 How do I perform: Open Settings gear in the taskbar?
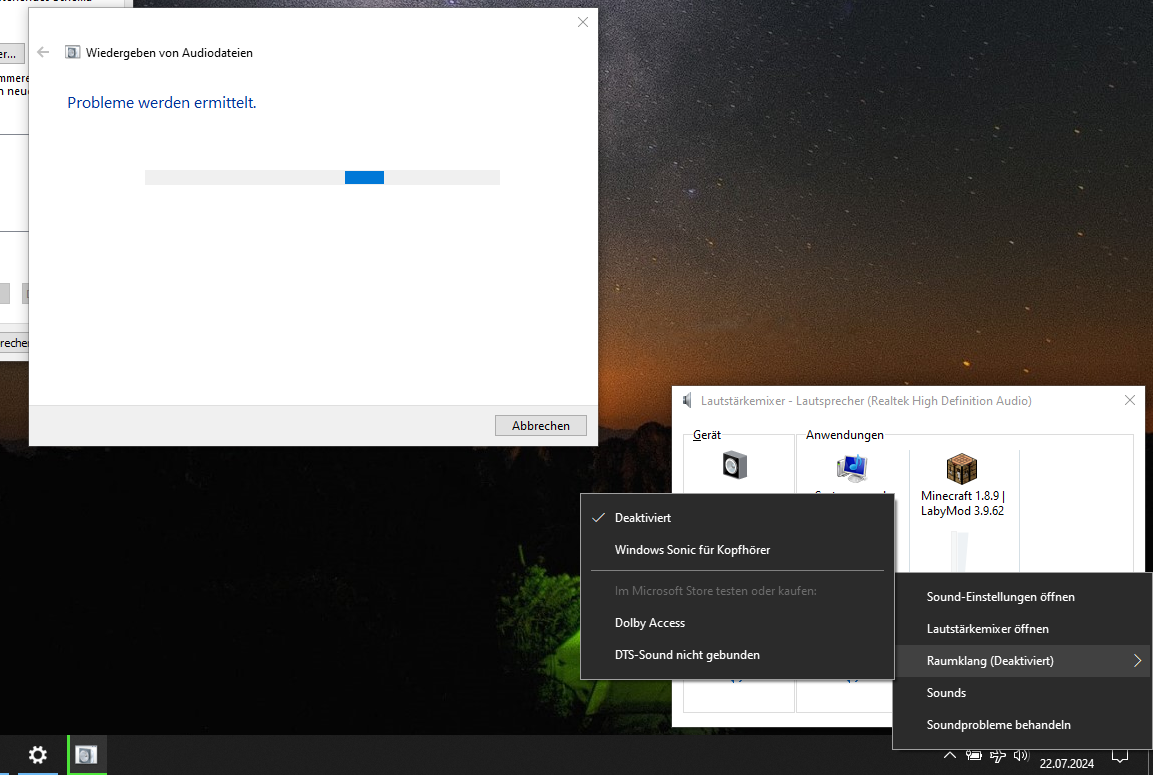pos(38,754)
